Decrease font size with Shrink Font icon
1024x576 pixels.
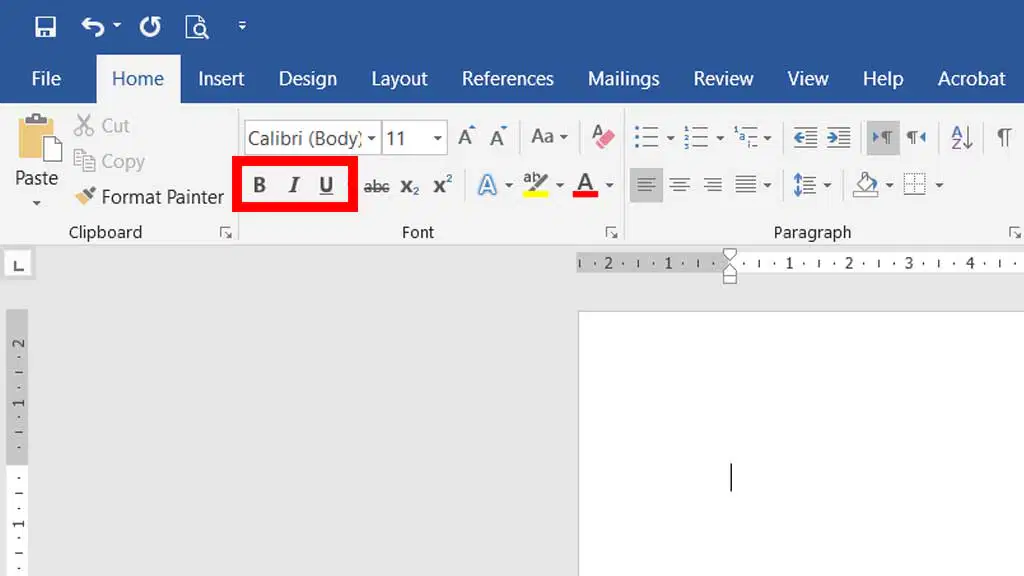(x=498, y=136)
